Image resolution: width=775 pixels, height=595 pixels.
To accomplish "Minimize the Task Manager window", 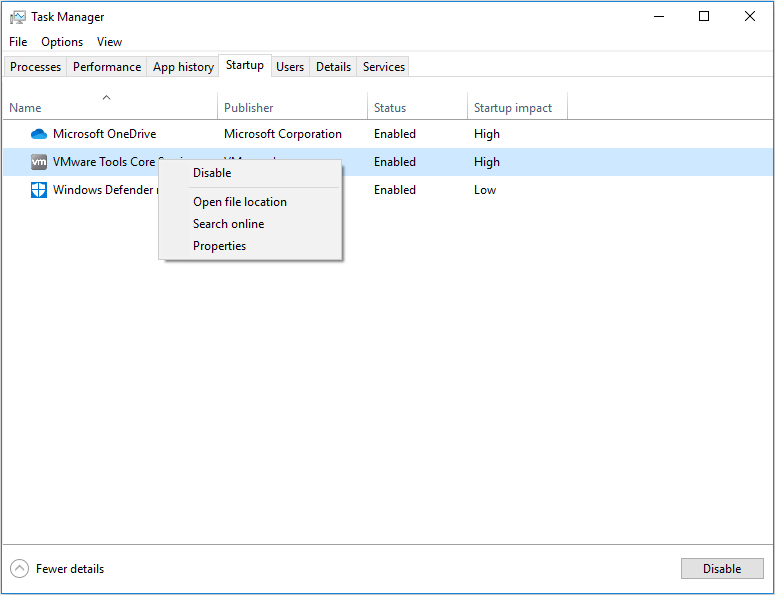I will (x=659, y=16).
